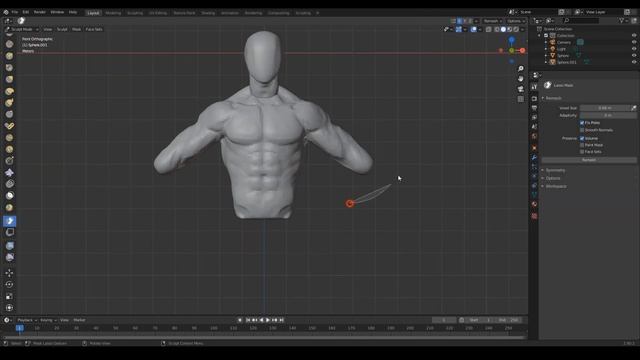Open the Options dropdown in viewport header
Screen dimensions: 640x360
516,21
